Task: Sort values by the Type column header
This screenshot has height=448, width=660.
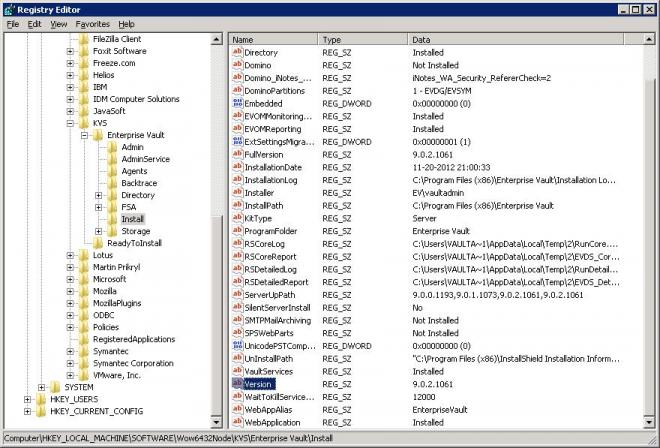Action: 363,40
